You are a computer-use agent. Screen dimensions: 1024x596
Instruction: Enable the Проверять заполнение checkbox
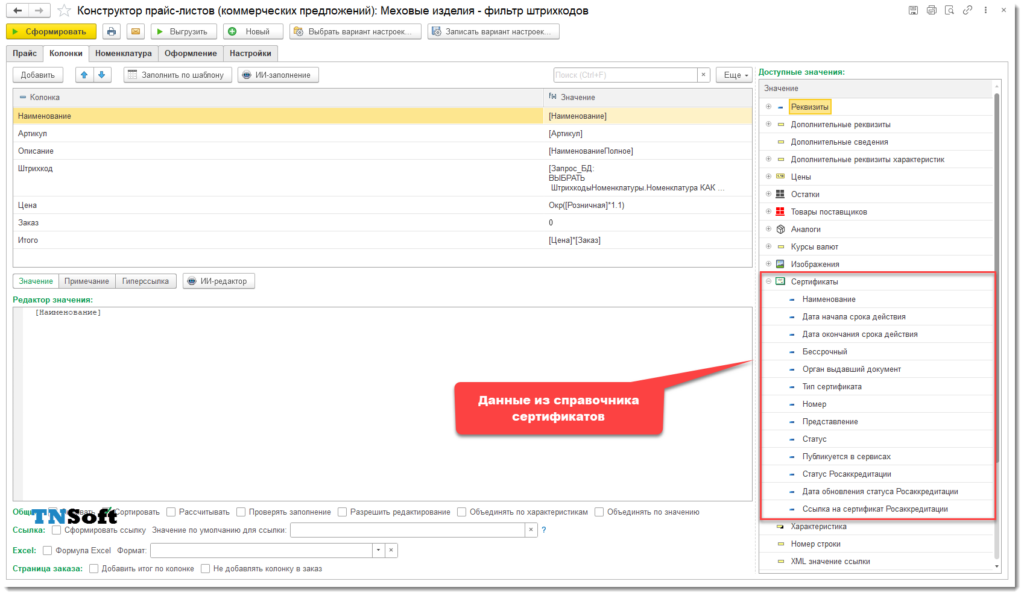(x=241, y=512)
